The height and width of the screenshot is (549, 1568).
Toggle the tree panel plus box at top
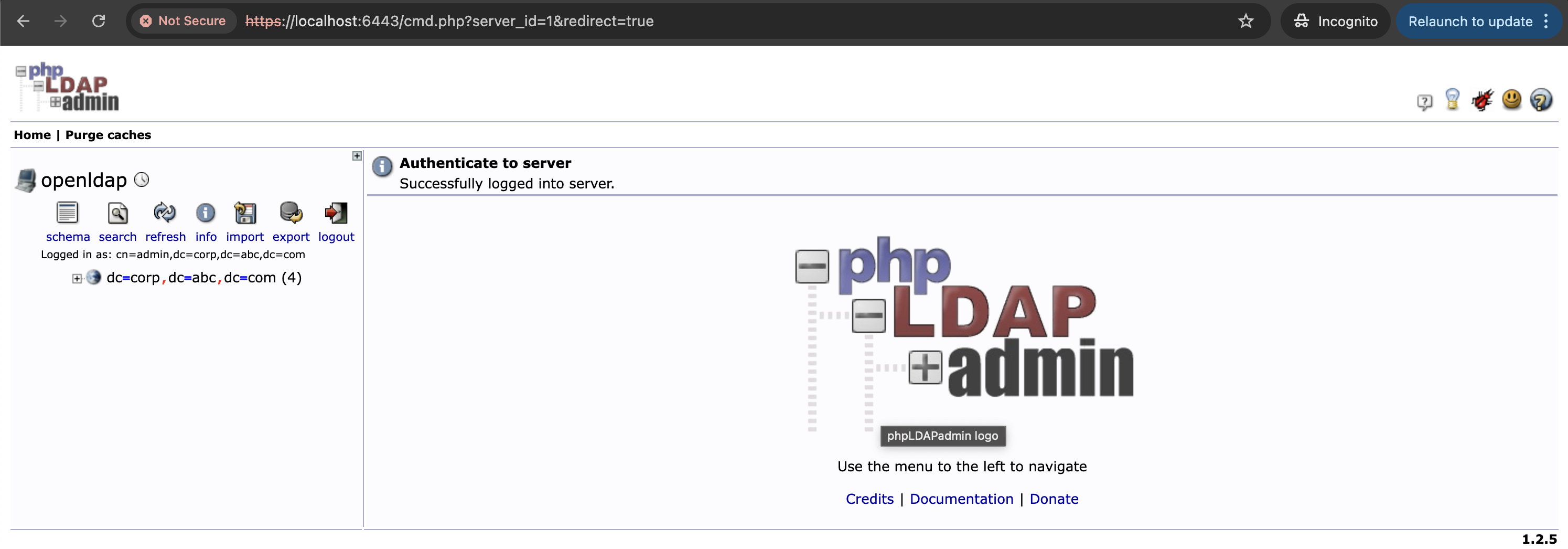(357, 156)
